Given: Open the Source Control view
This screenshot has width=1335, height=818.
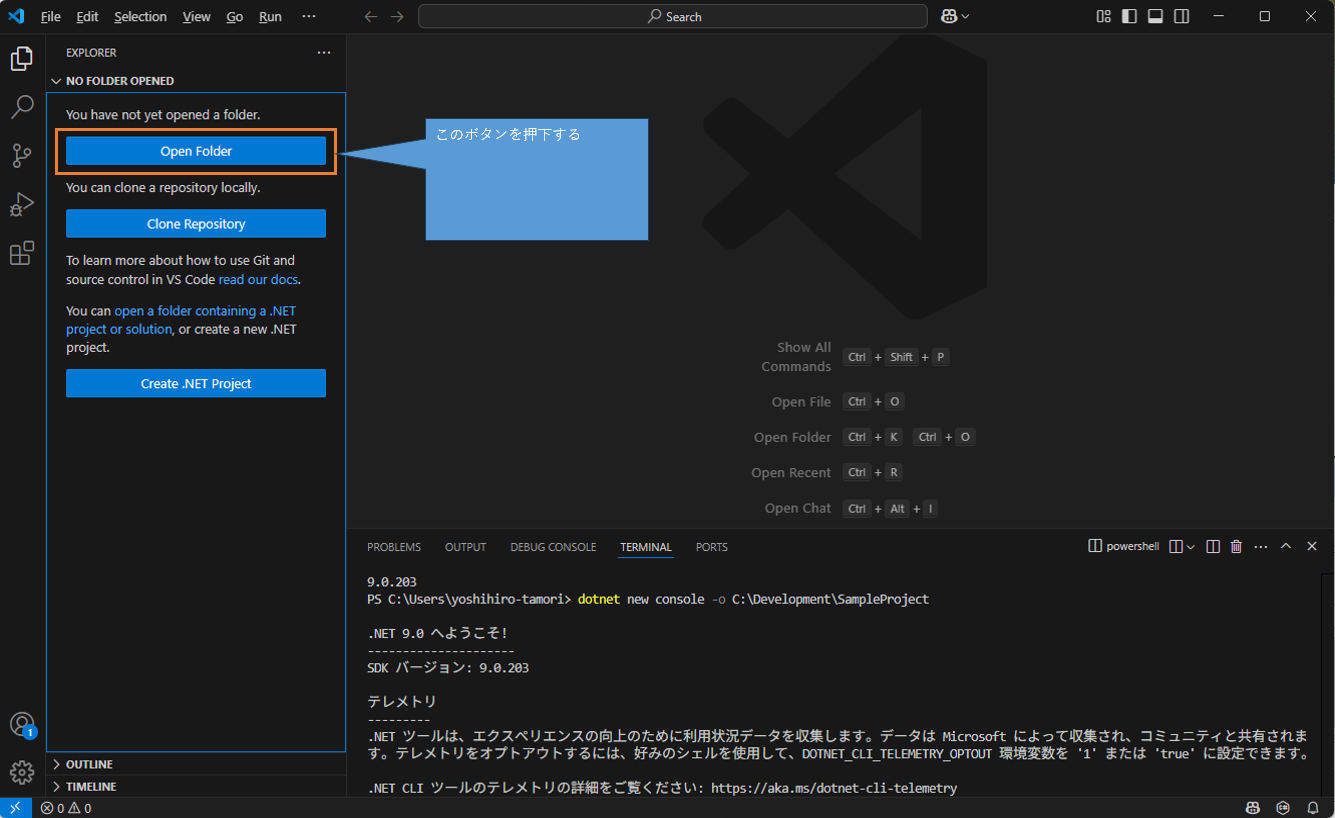Looking at the screenshot, I should pos(22,155).
